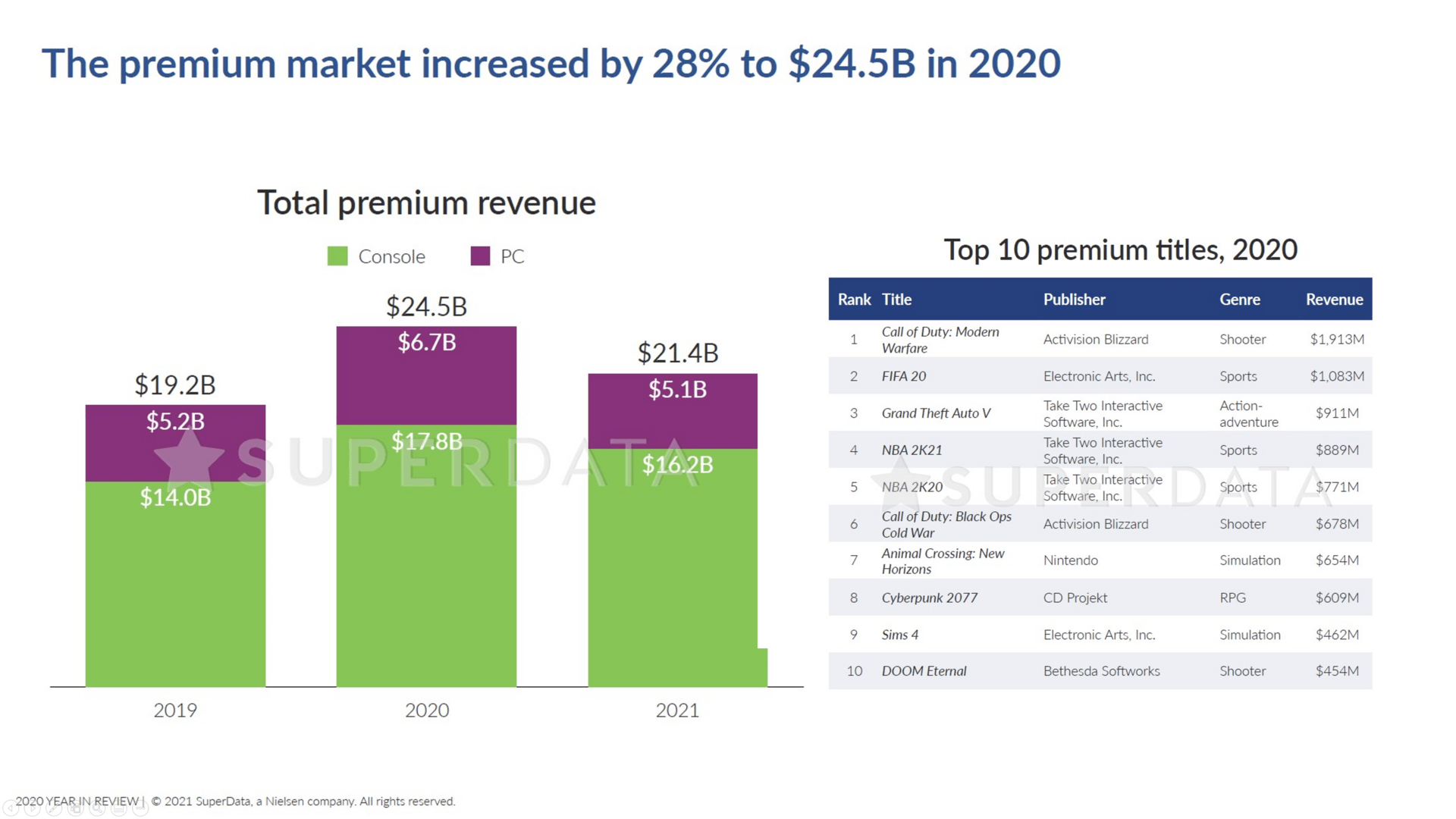Select the 'FIFA 20' title cell
The image size is (1456, 819).
(903, 376)
